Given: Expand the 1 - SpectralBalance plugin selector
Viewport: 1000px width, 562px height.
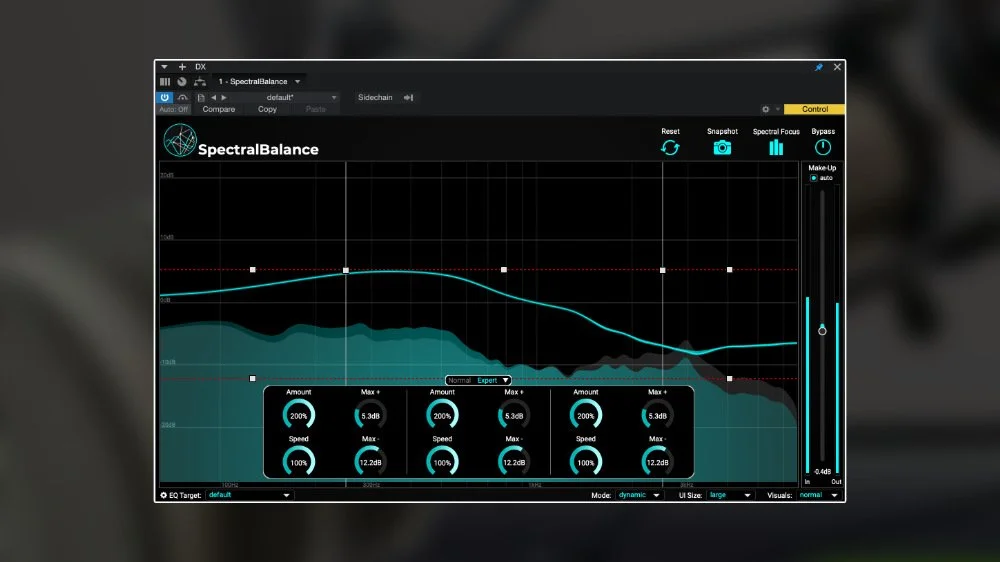Looking at the screenshot, I should 259,82.
